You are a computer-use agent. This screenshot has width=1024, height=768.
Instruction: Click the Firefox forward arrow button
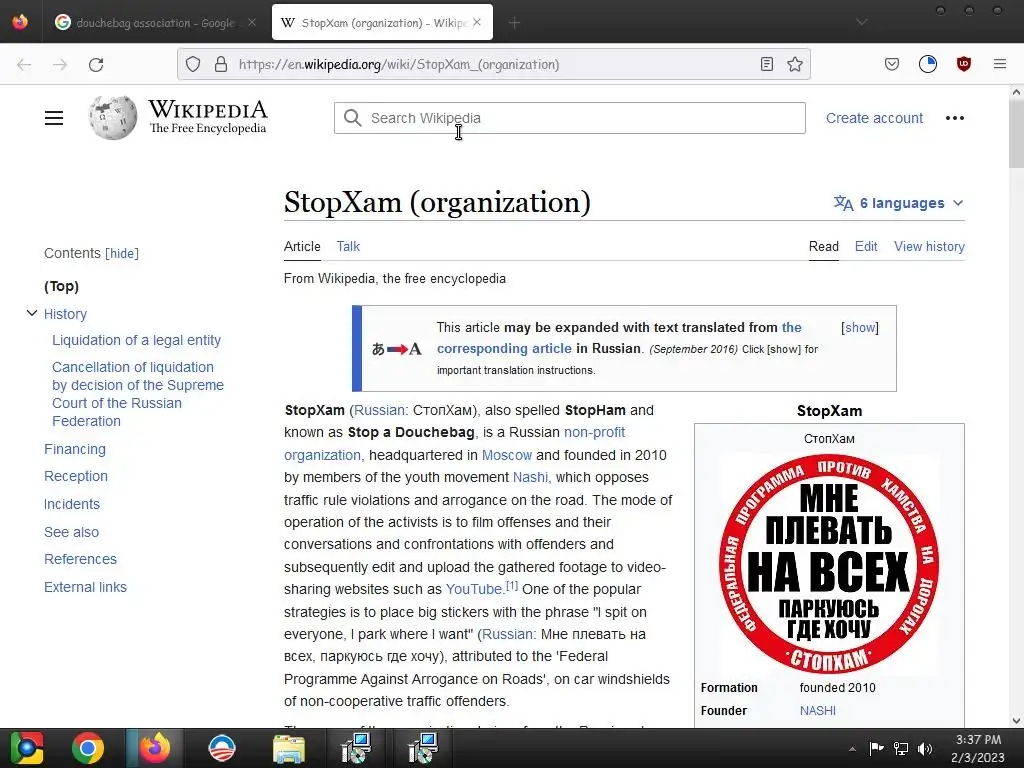tap(60, 64)
